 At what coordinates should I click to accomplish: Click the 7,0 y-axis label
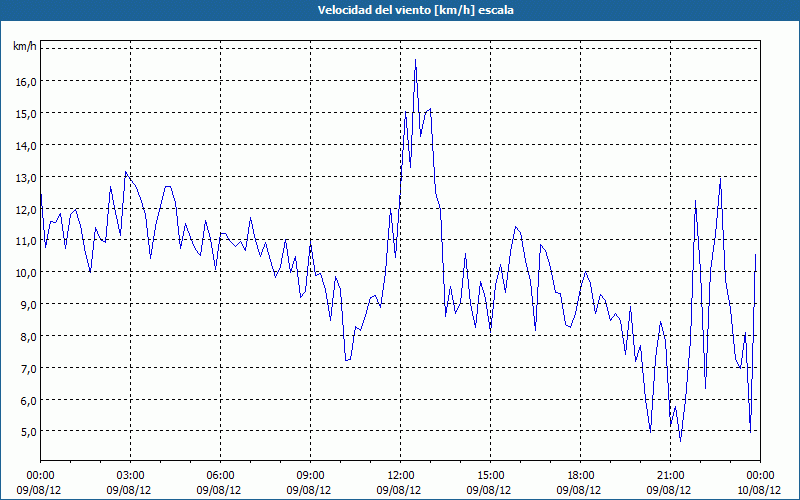(x=28, y=368)
